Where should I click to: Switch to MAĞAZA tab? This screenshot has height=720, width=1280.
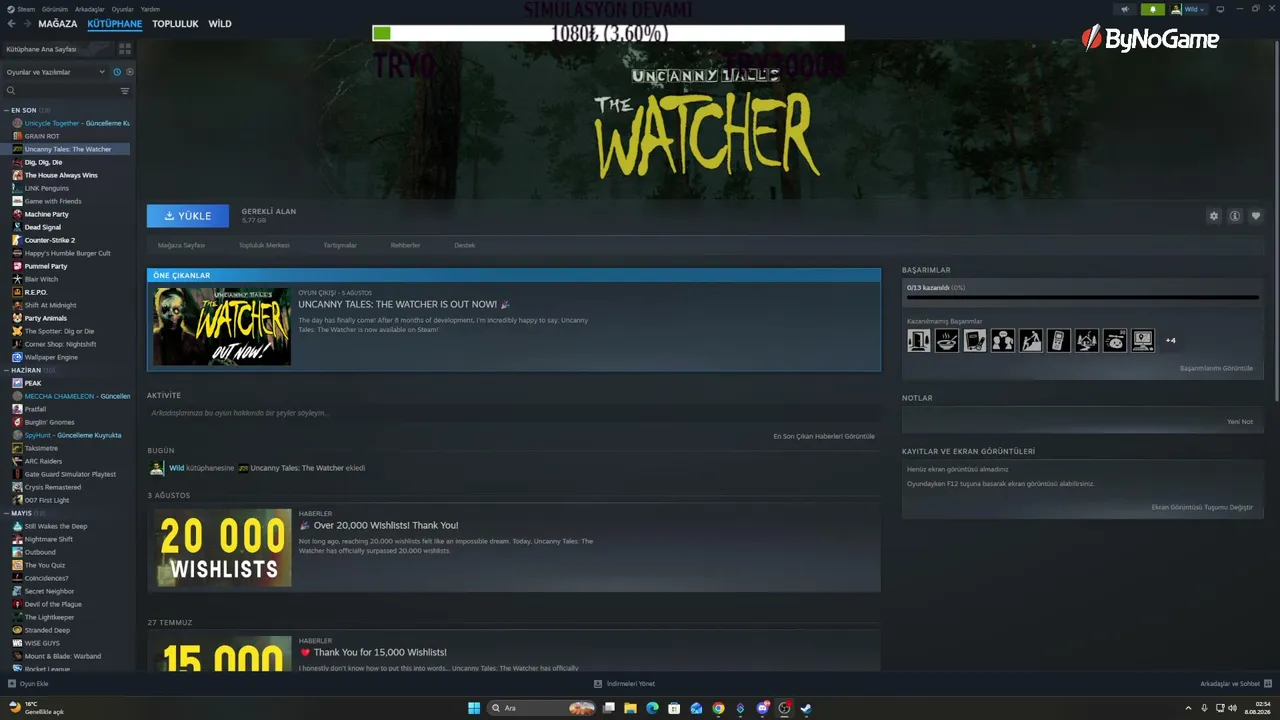click(57, 24)
